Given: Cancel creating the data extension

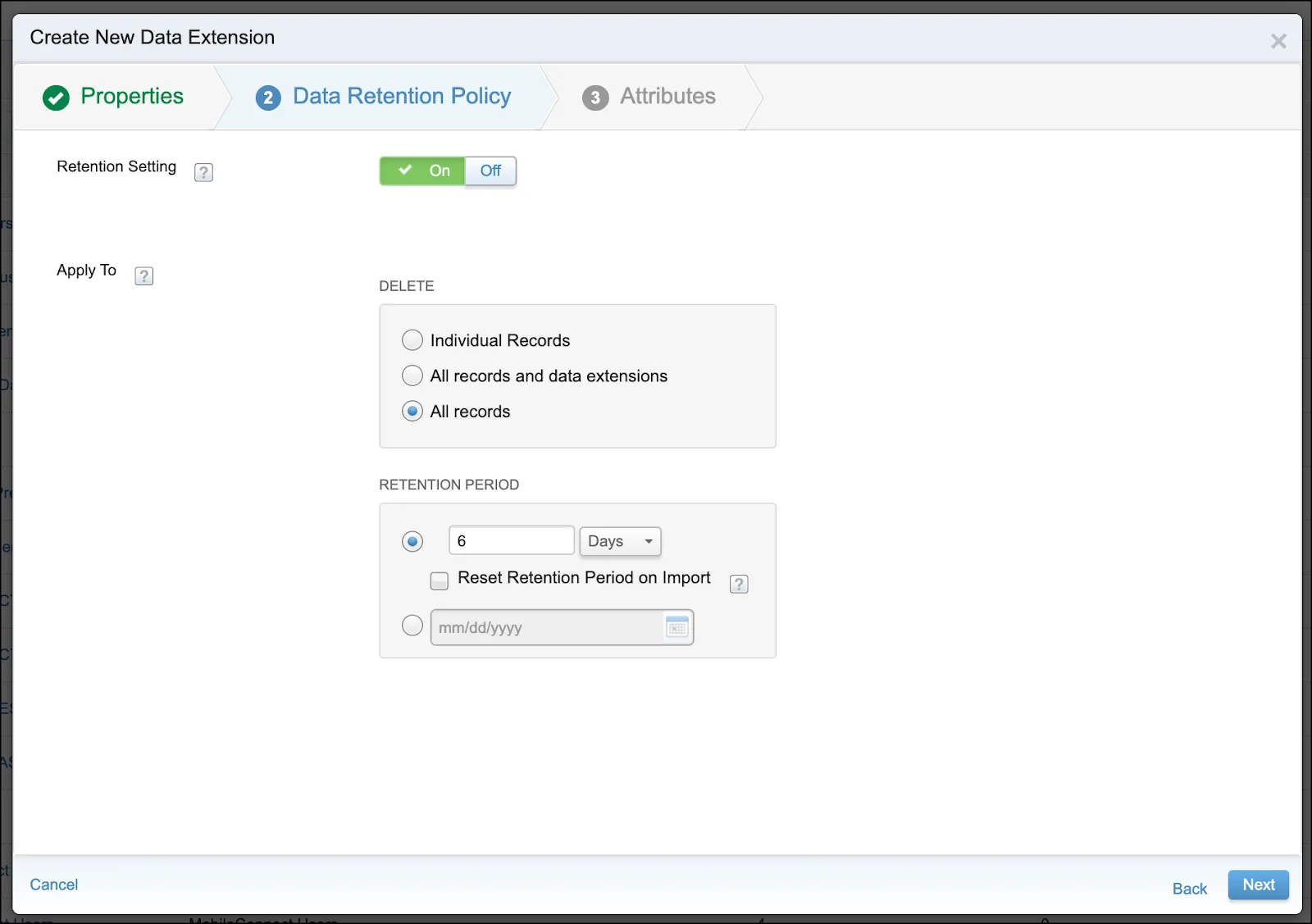Looking at the screenshot, I should 53,885.
